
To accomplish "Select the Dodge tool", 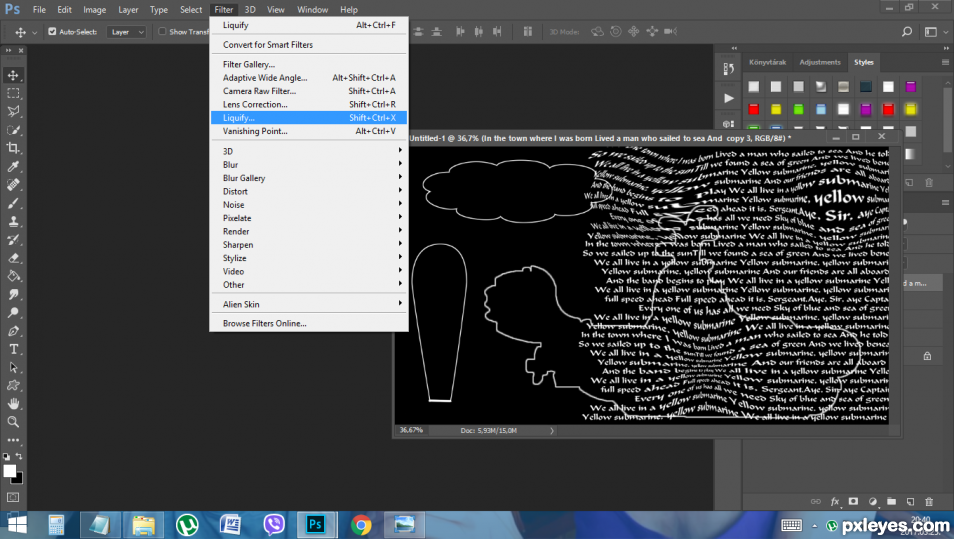I will [13, 313].
